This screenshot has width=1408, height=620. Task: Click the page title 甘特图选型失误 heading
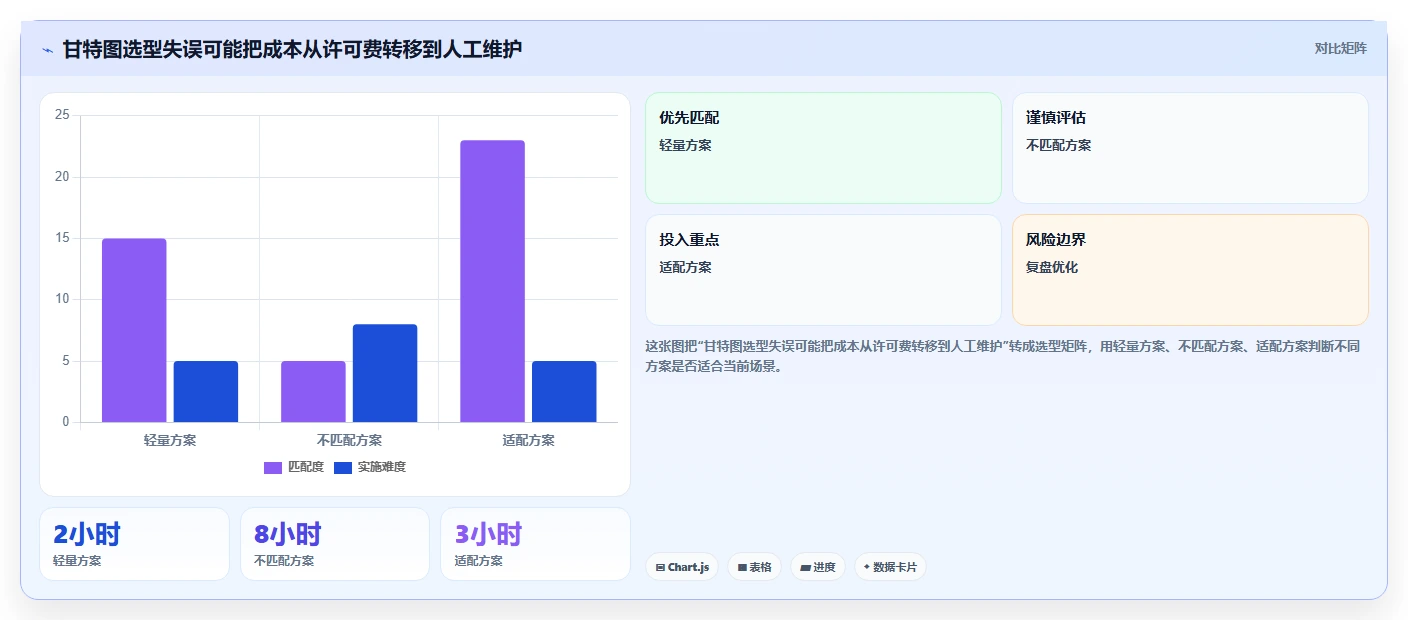tap(292, 49)
